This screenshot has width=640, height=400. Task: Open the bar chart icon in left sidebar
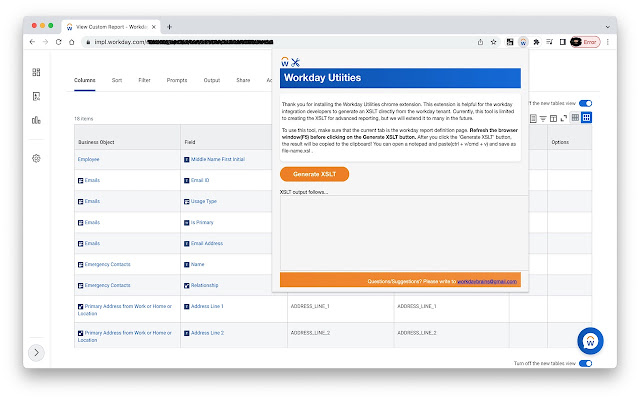coord(36,120)
